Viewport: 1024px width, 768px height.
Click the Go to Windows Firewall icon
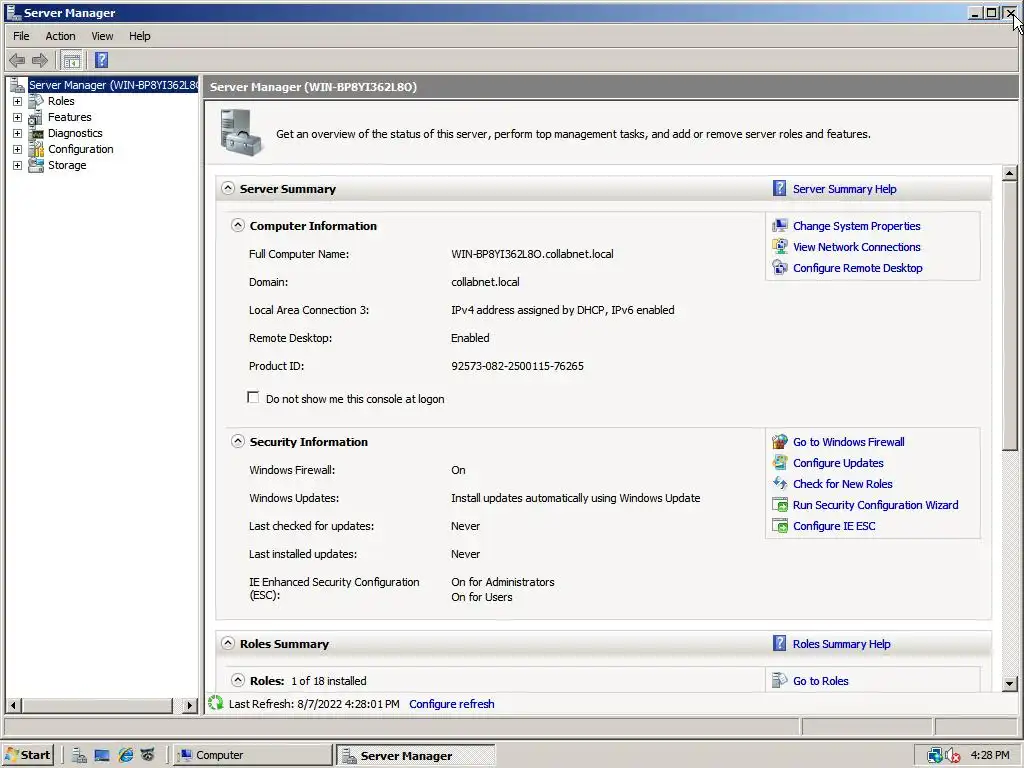click(x=780, y=442)
